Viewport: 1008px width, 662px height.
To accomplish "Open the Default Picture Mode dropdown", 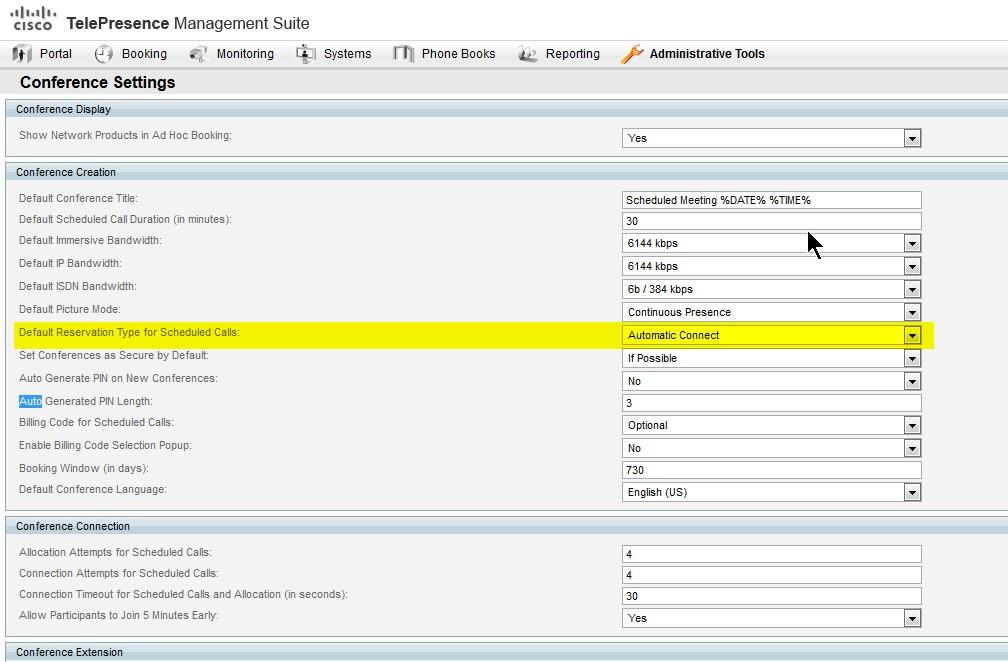I will (x=771, y=312).
